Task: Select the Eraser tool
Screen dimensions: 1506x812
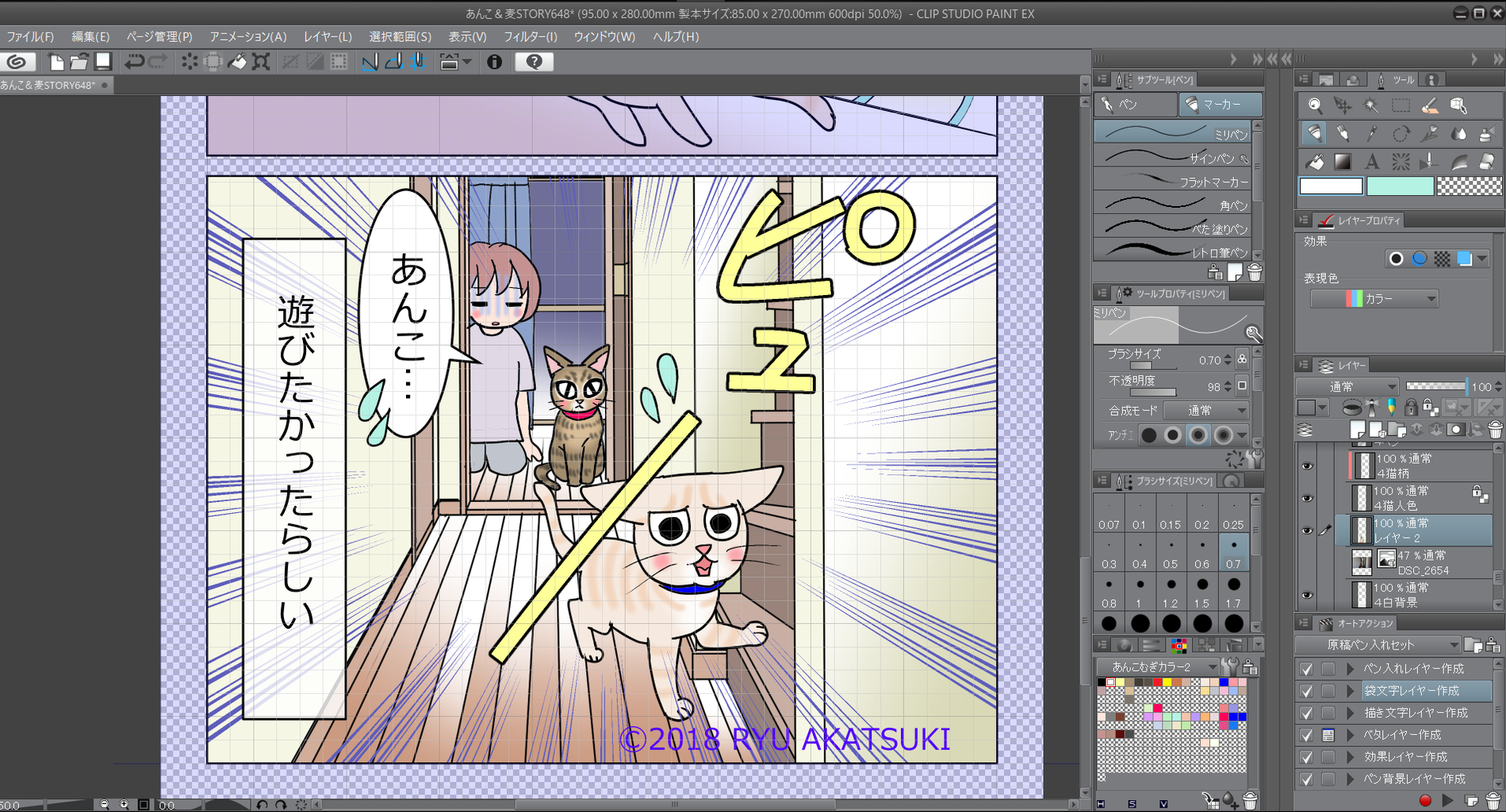Action: [x=1486, y=162]
